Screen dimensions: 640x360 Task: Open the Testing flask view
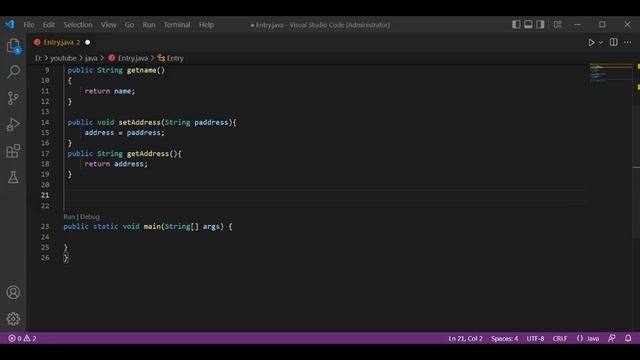(x=13, y=177)
